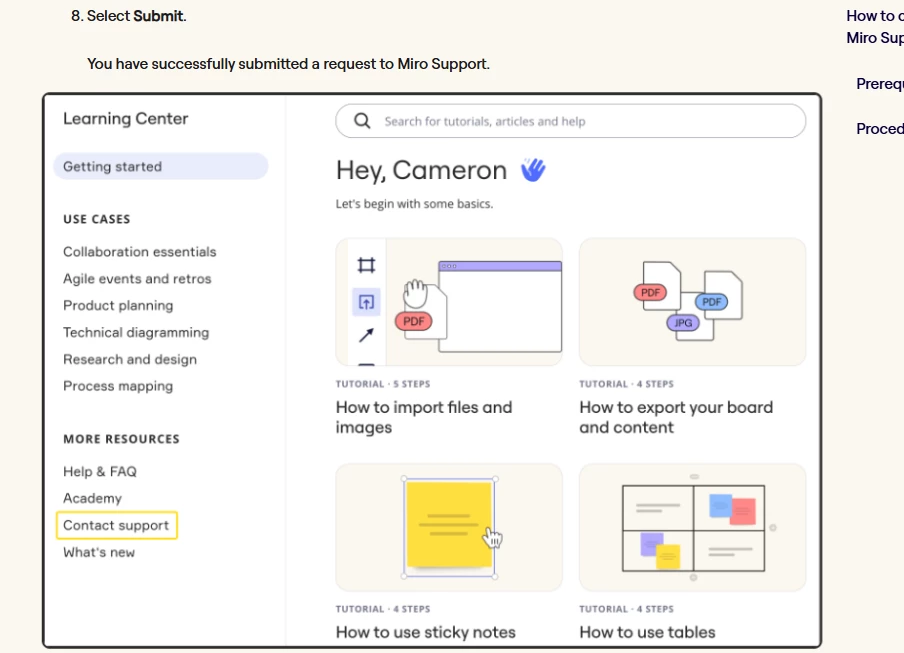Click the 'USE CASES' section header

pyautogui.click(x=97, y=219)
